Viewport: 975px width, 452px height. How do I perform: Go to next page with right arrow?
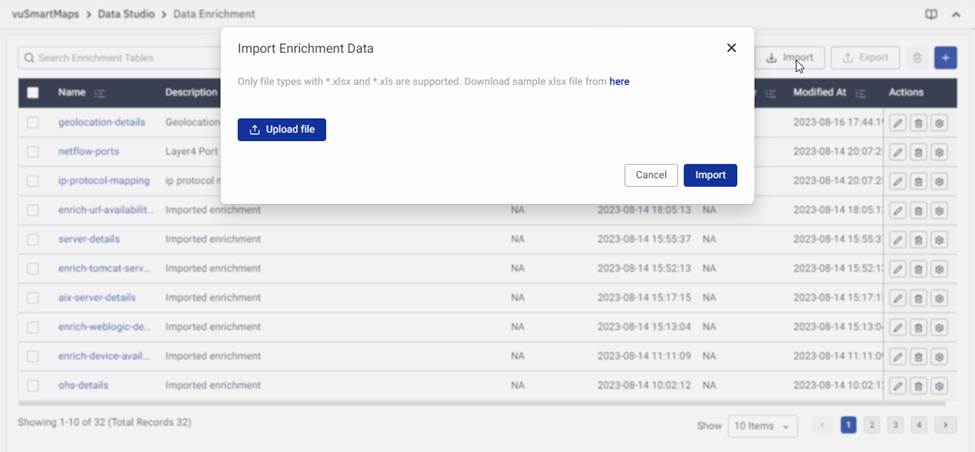point(945,425)
